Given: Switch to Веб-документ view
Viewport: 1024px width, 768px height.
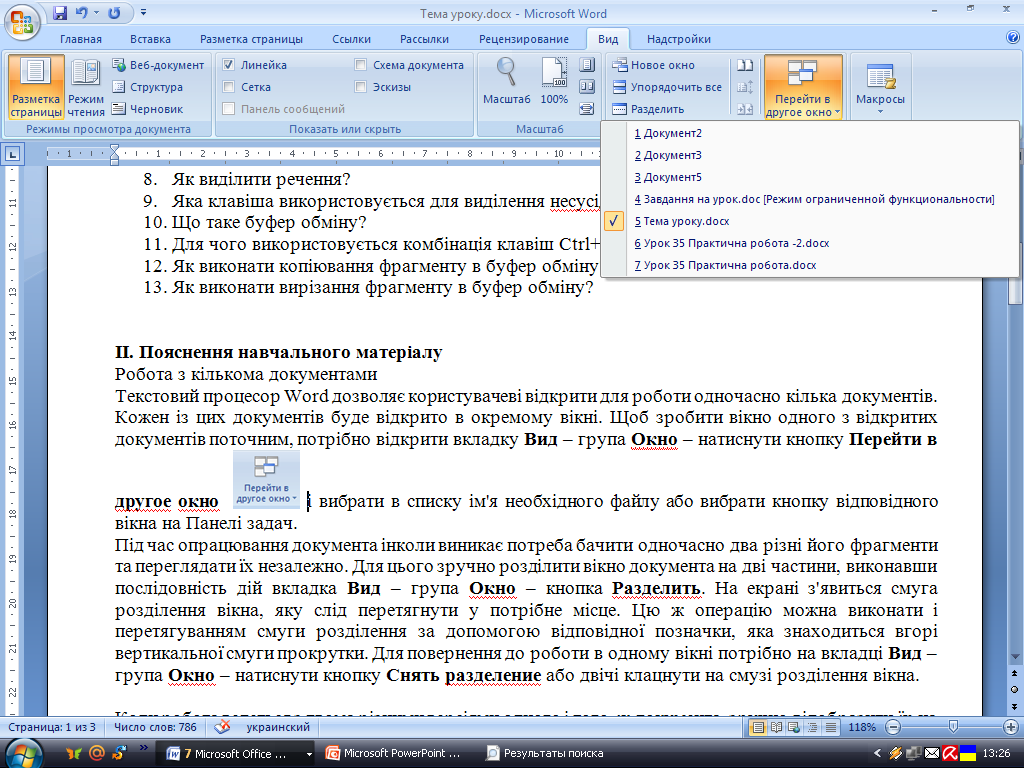Looking at the screenshot, I should tap(158, 65).
